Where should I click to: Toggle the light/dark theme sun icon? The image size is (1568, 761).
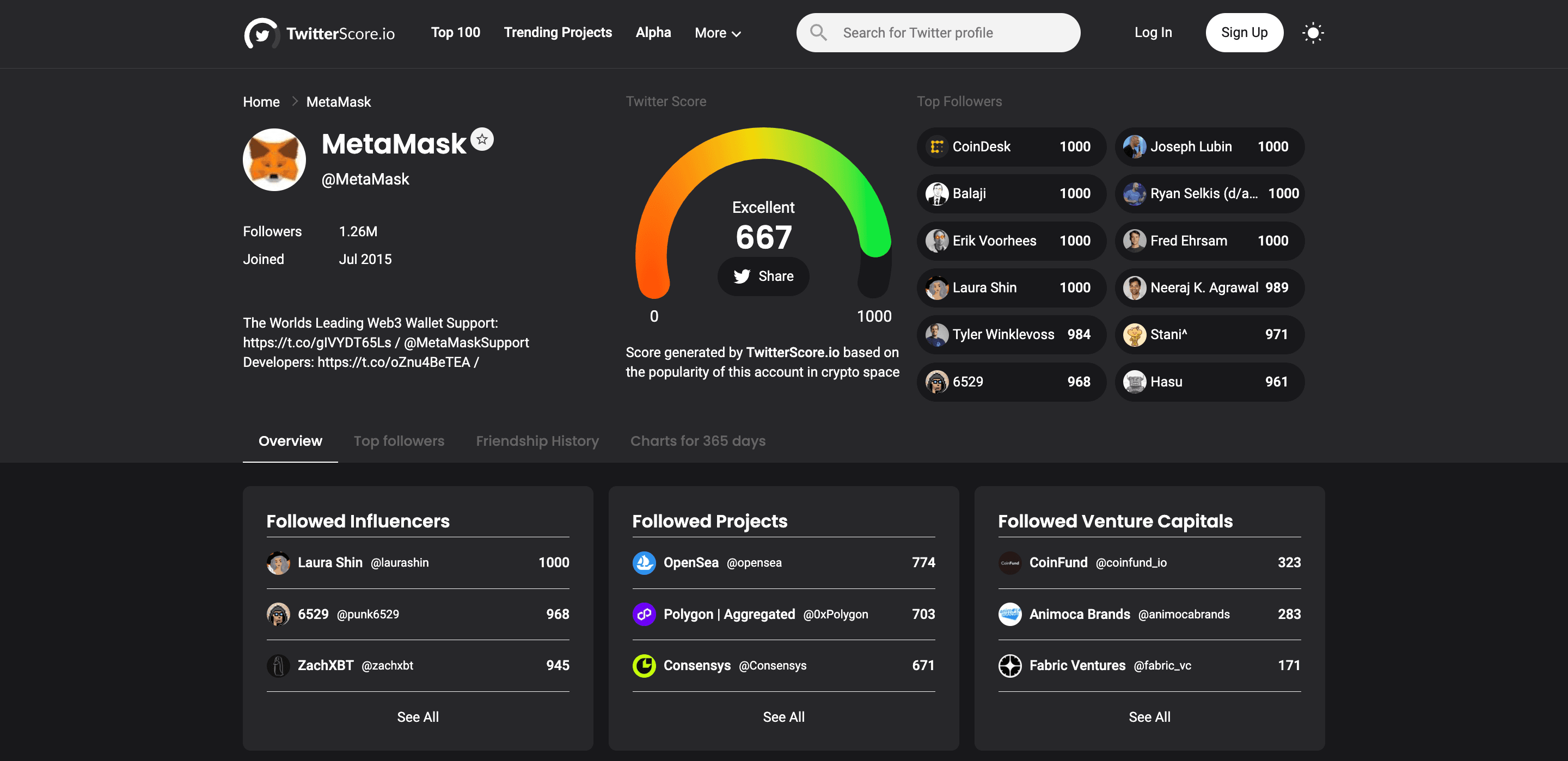pyautogui.click(x=1312, y=33)
